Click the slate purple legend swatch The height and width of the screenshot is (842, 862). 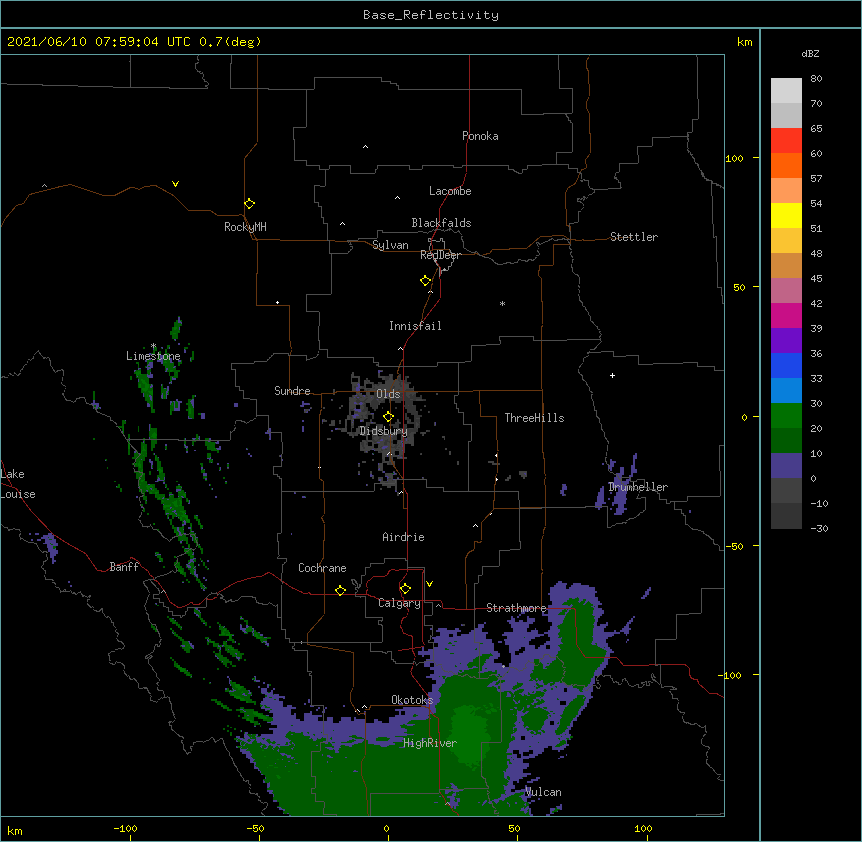pos(786,466)
